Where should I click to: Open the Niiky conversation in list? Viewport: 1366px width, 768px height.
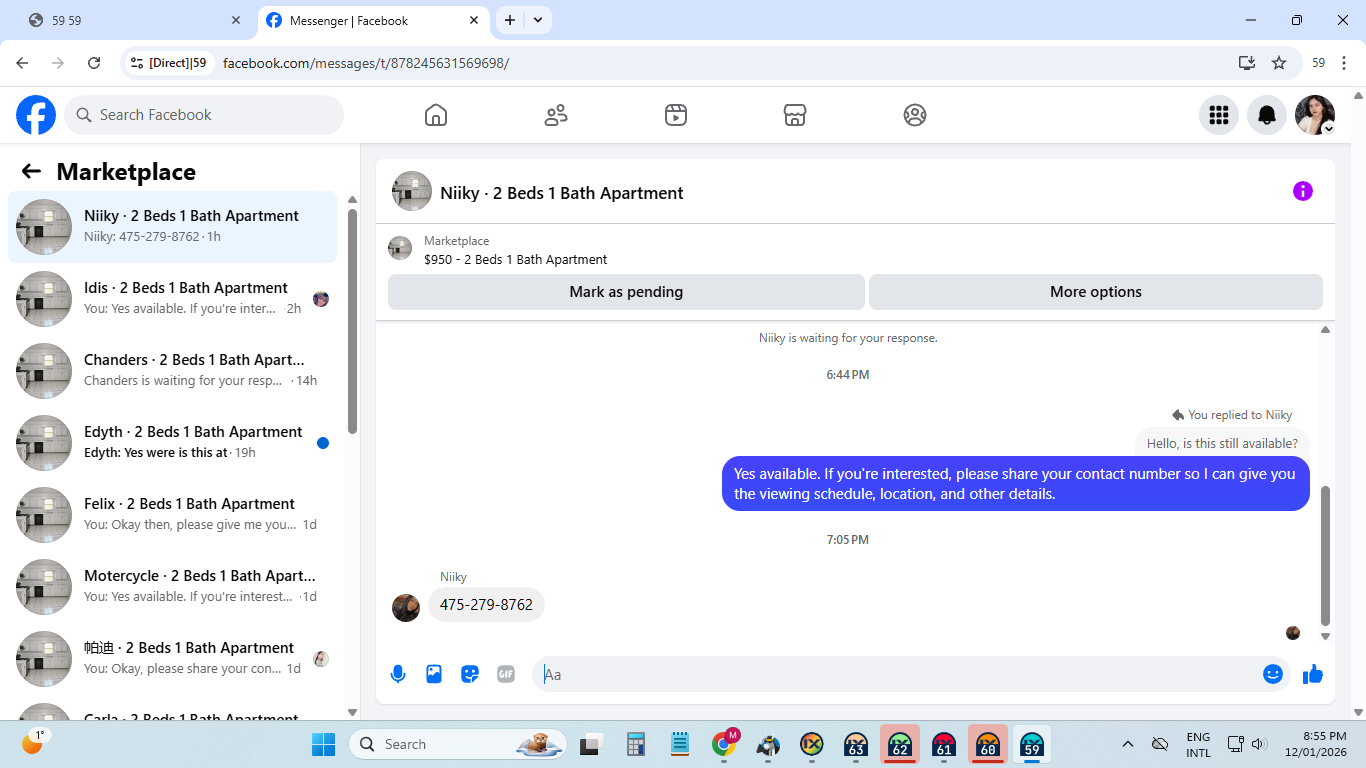pos(173,227)
